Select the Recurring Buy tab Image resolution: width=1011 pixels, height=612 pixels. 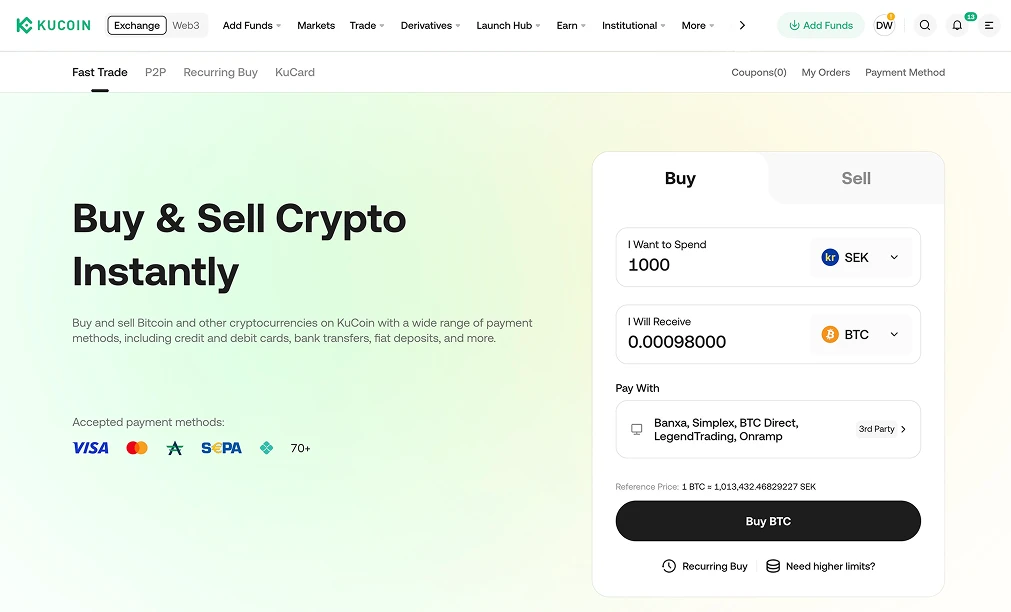tap(220, 72)
